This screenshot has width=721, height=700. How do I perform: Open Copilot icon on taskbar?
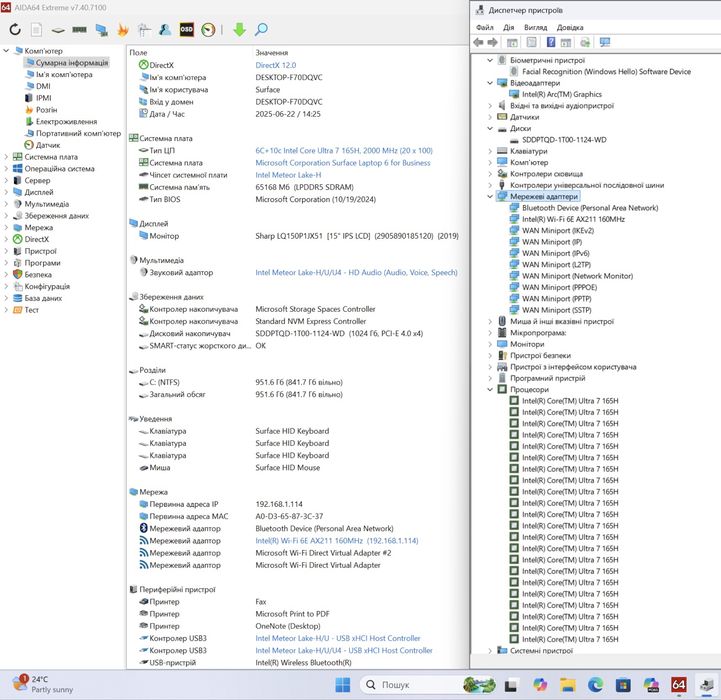(540, 685)
